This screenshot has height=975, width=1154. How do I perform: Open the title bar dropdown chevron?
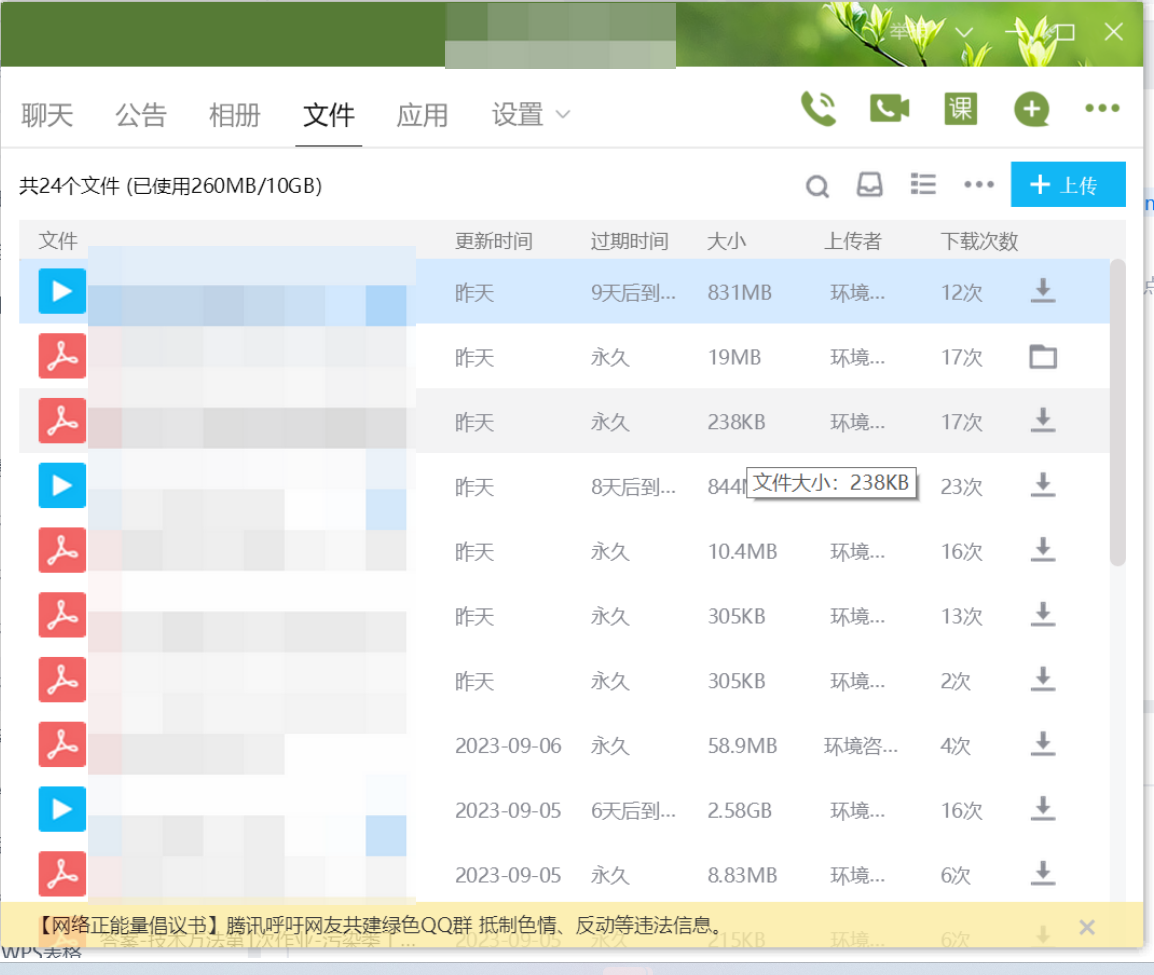pos(964,33)
